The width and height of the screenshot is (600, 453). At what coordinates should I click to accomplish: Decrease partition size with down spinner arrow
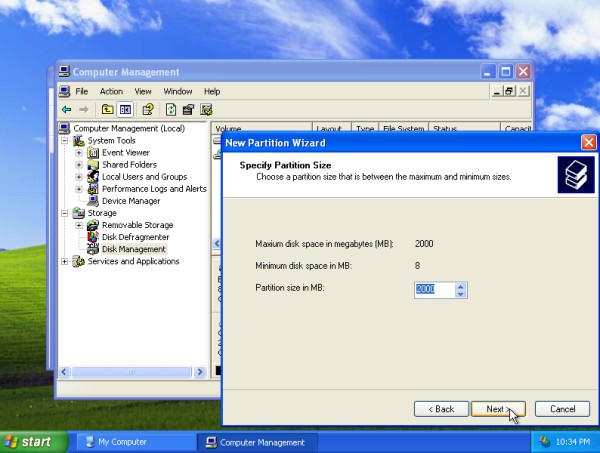461,294
